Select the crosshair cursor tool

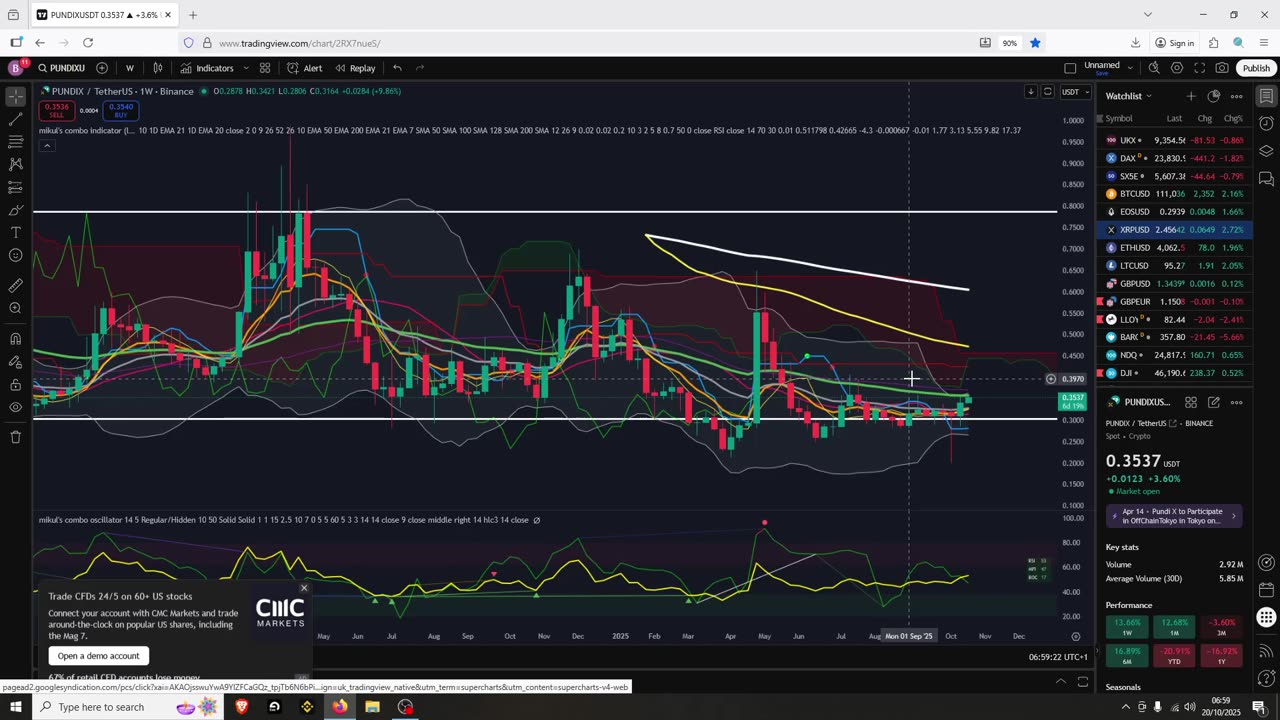(x=15, y=97)
